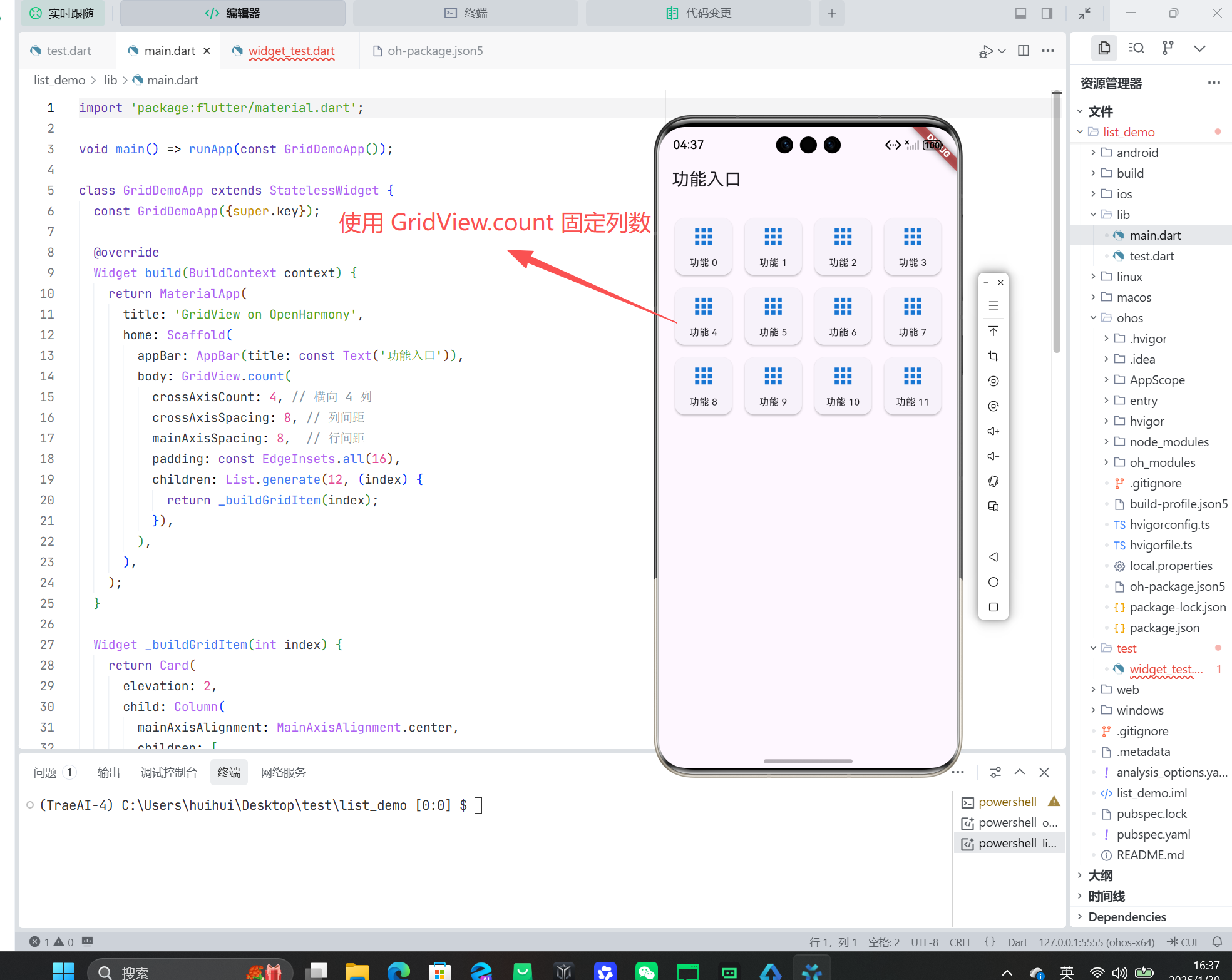Click the 实时跟随 button
Viewport: 1232px width, 980px height.
click(62, 13)
